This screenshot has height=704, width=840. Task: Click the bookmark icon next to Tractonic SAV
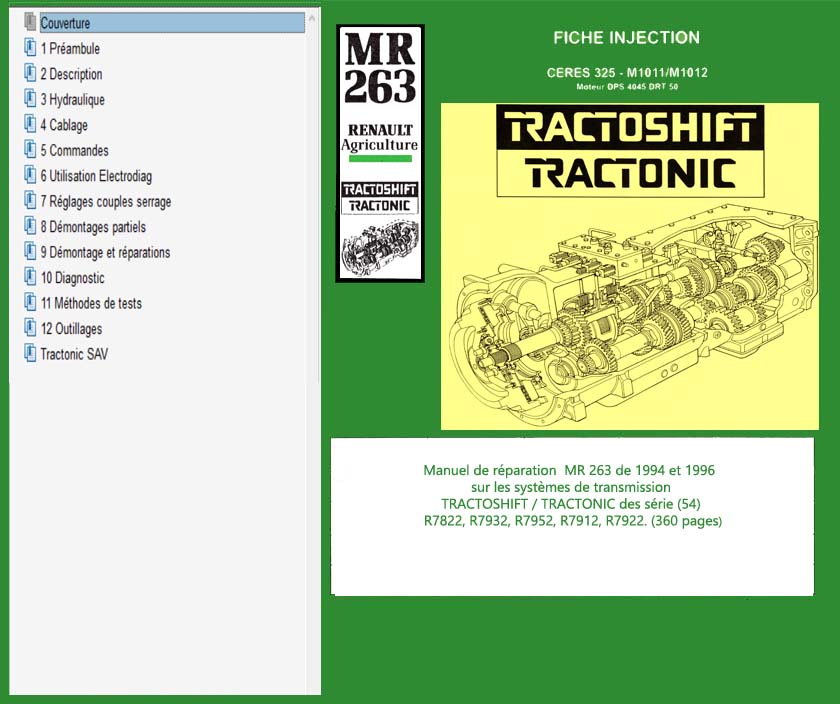tap(30, 353)
